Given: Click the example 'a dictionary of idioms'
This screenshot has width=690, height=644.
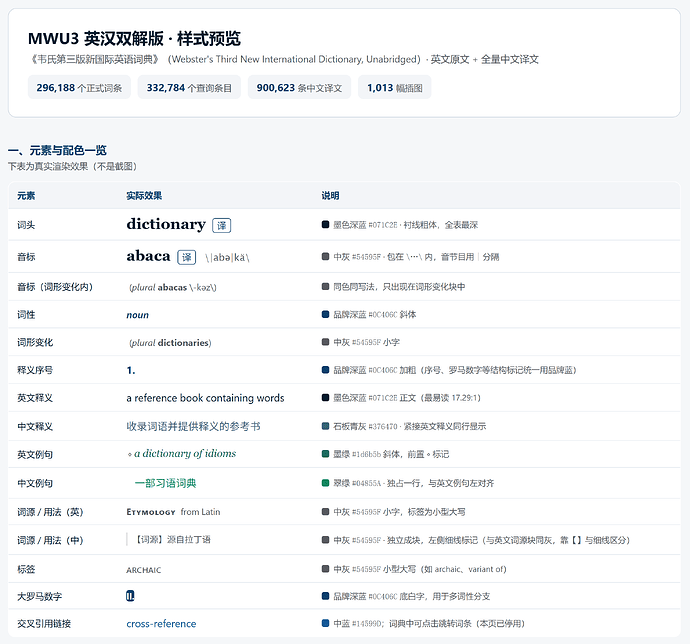Looking at the screenshot, I should pos(185,454).
